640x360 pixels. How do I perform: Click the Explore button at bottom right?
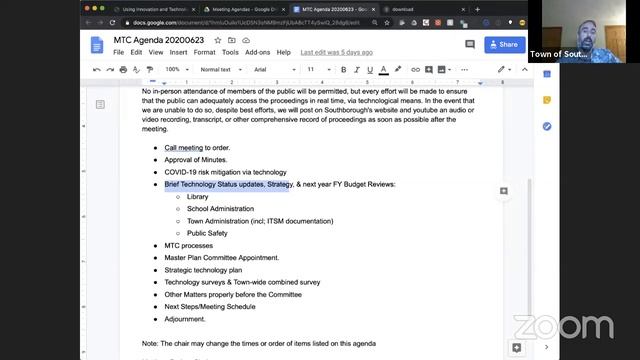tap(517, 348)
